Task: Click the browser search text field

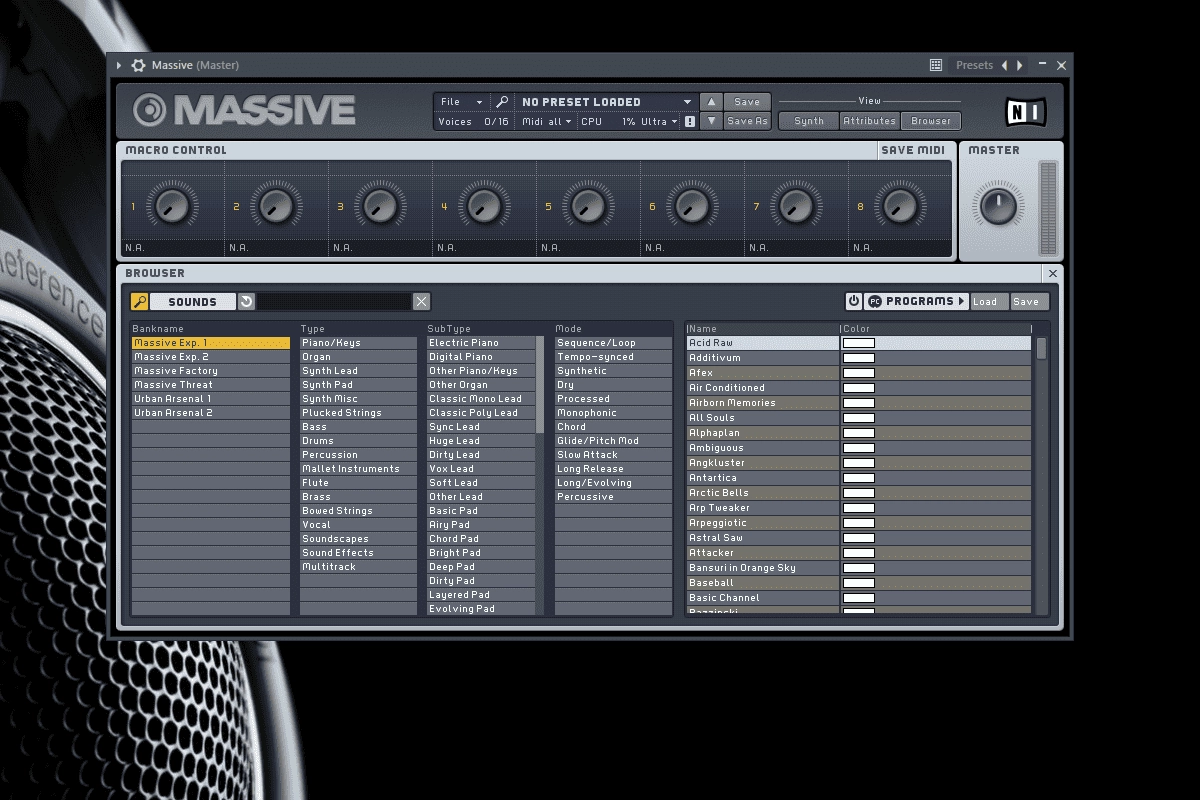Action: (x=335, y=301)
